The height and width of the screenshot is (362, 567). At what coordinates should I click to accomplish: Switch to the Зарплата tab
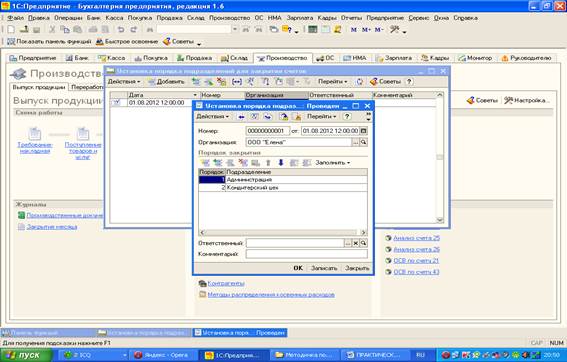pyautogui.click(x=394, y=58)
